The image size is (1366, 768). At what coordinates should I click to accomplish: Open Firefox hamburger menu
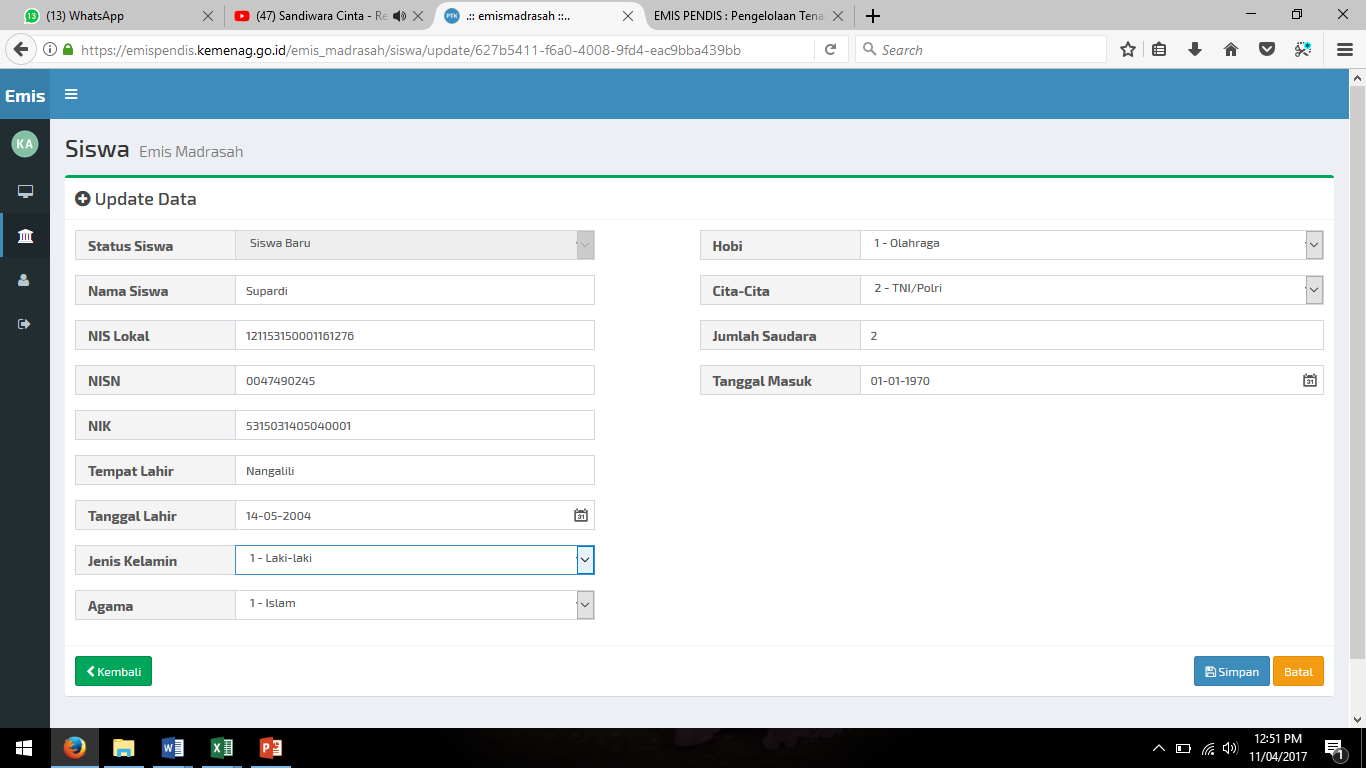1345,49
